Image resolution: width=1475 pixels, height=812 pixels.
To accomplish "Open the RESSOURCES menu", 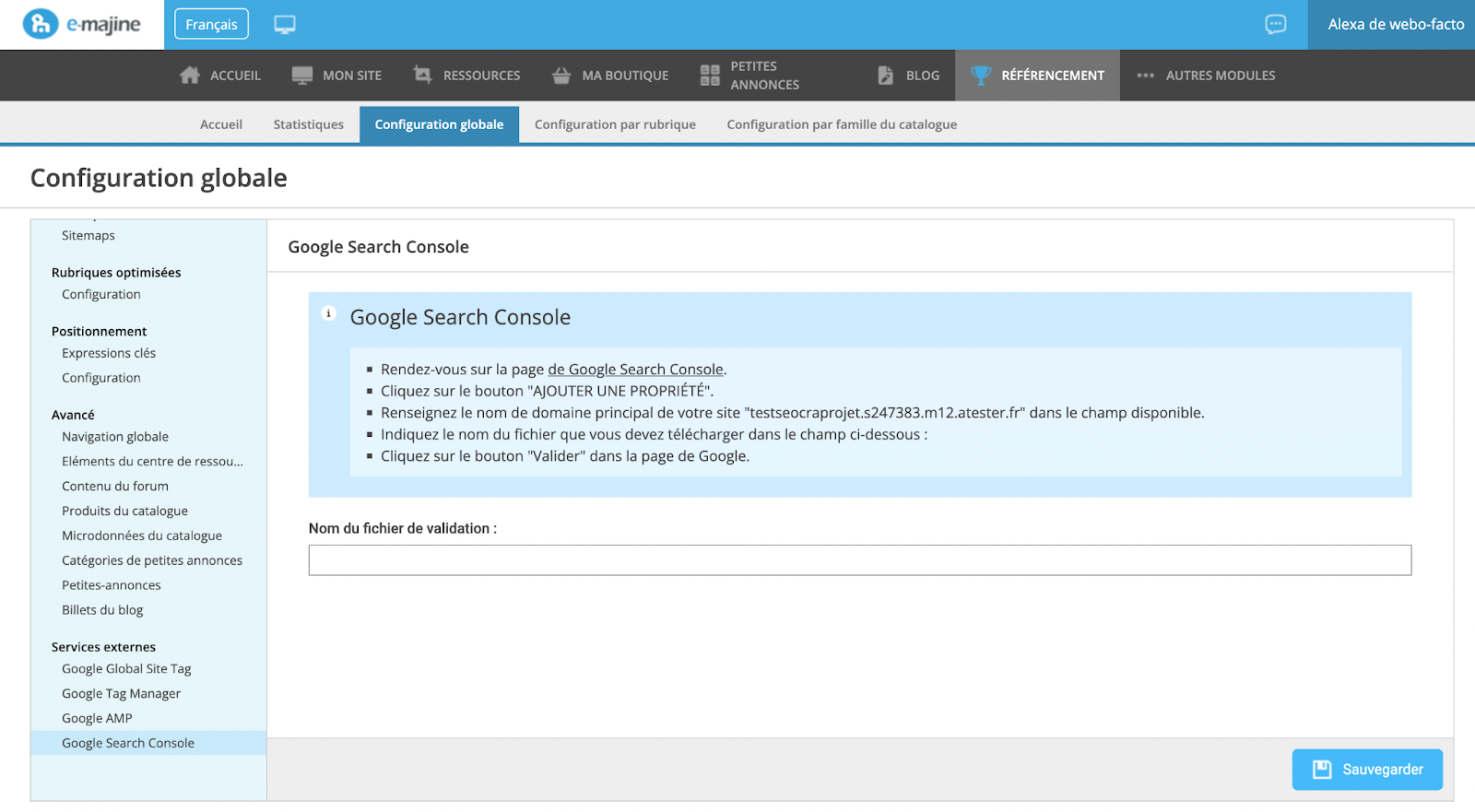I will (x=466, y=76).
